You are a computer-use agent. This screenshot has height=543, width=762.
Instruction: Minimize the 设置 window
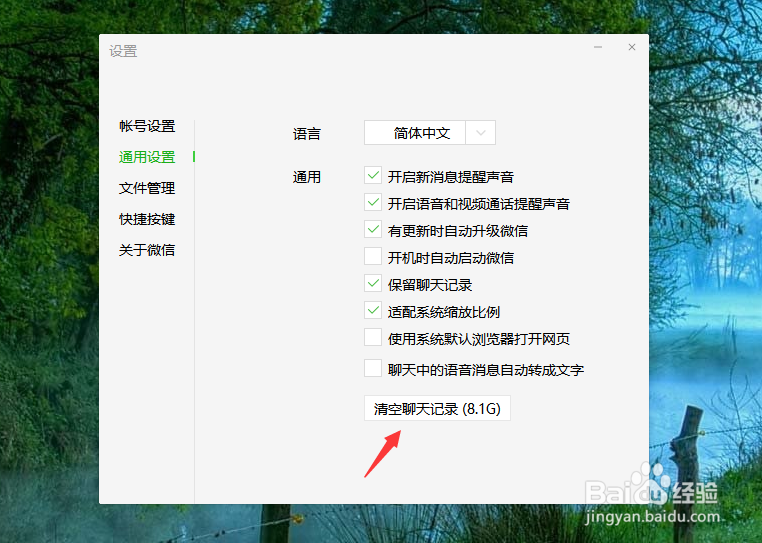tap(598, 47)
